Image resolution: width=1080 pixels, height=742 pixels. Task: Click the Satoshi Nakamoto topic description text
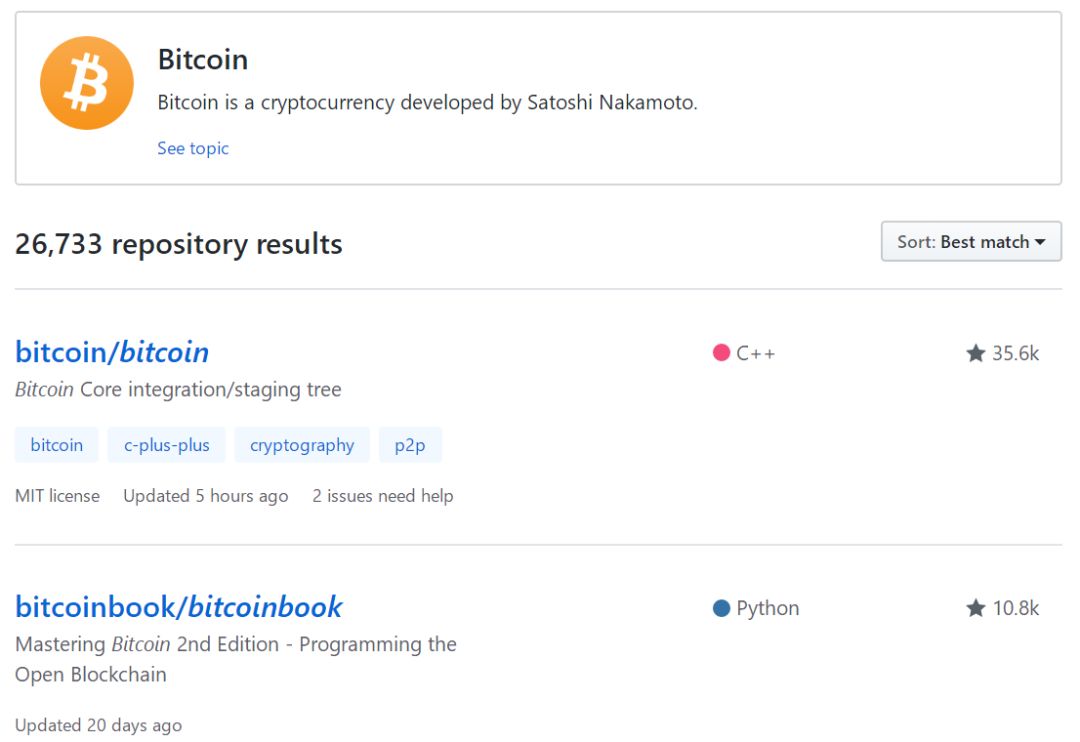tap(428, 103)
